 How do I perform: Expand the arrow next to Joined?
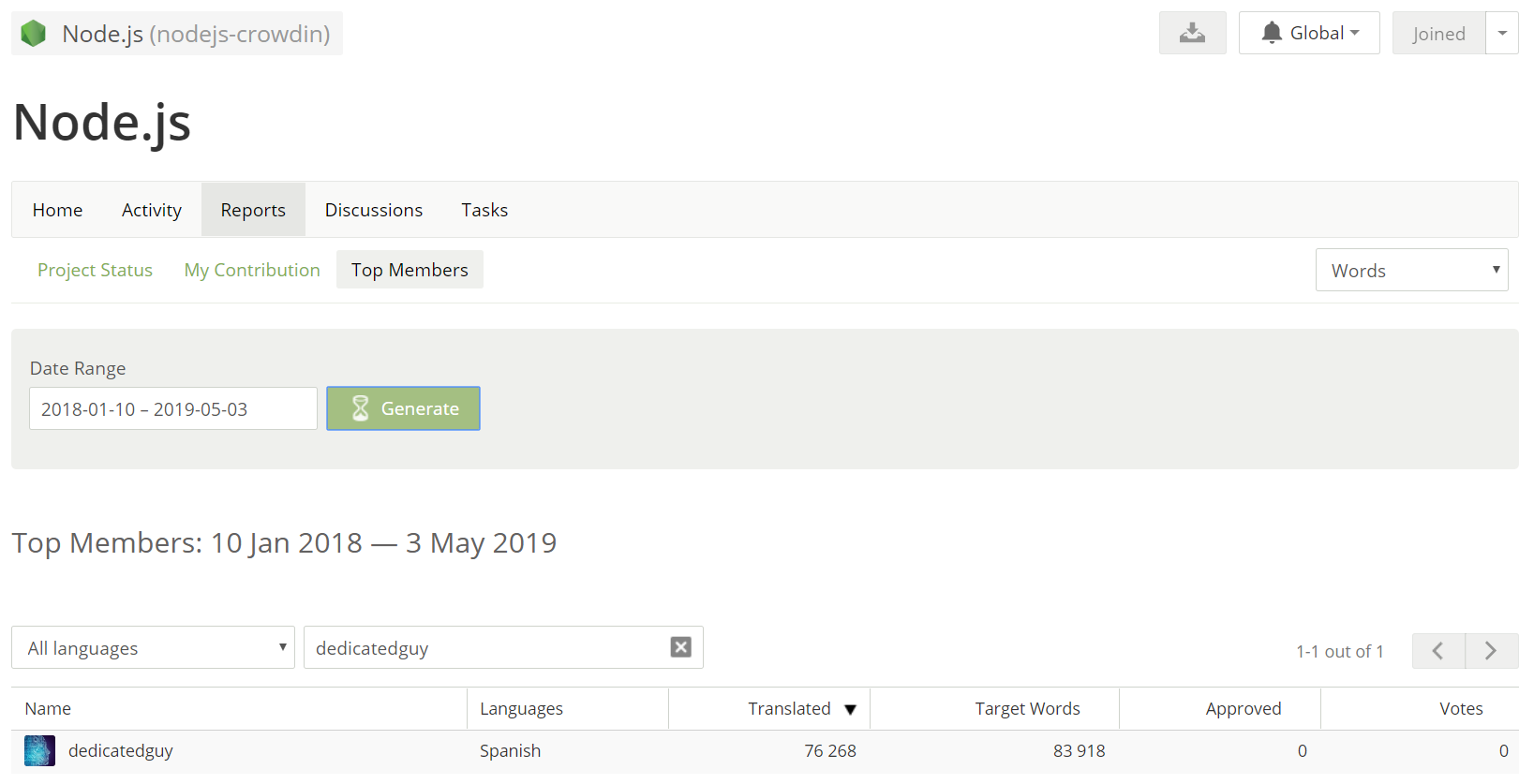pos(1502,34)
